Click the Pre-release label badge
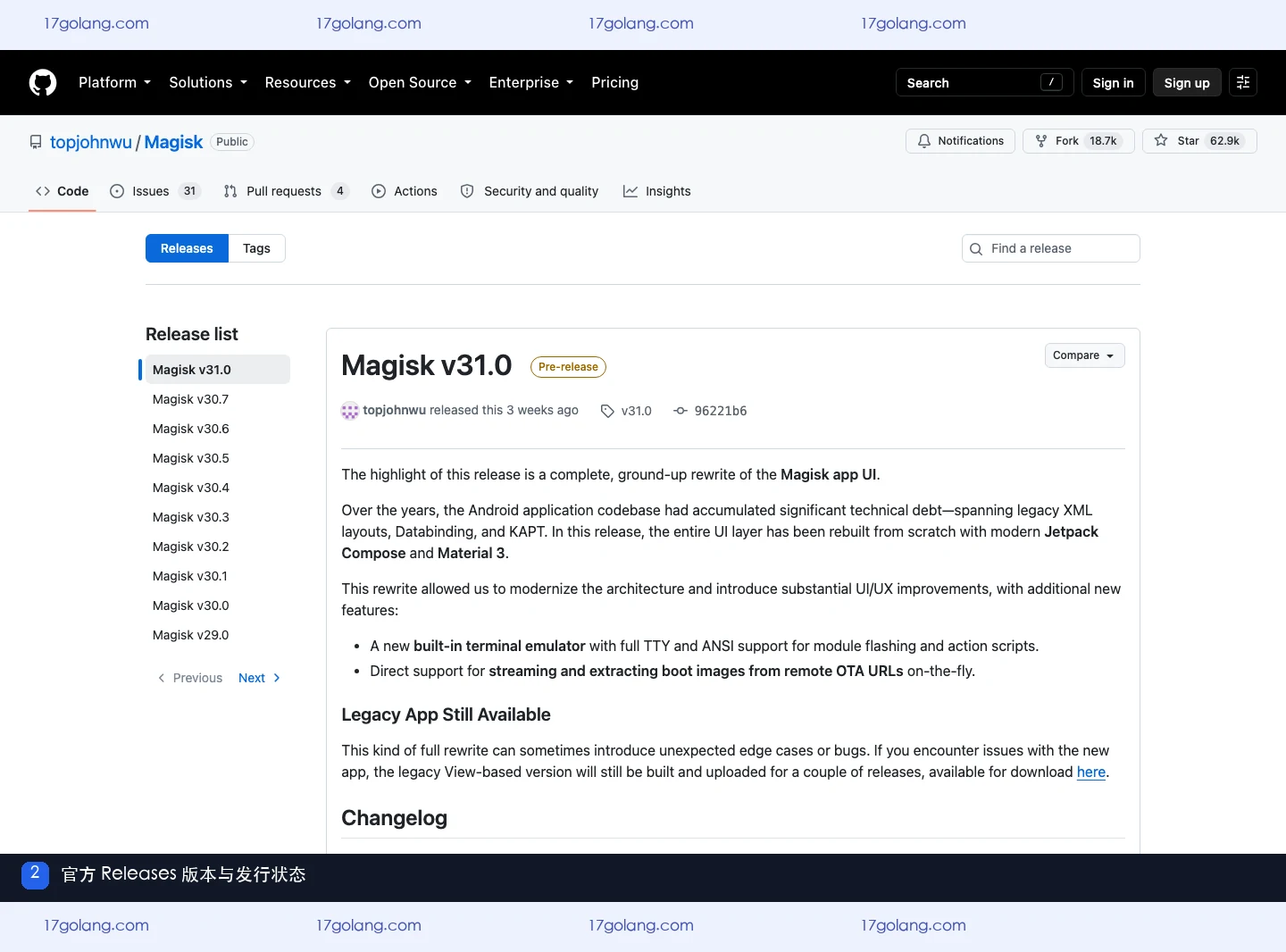The height and width of the screenshot is (952, 1286). coord(568,367)
